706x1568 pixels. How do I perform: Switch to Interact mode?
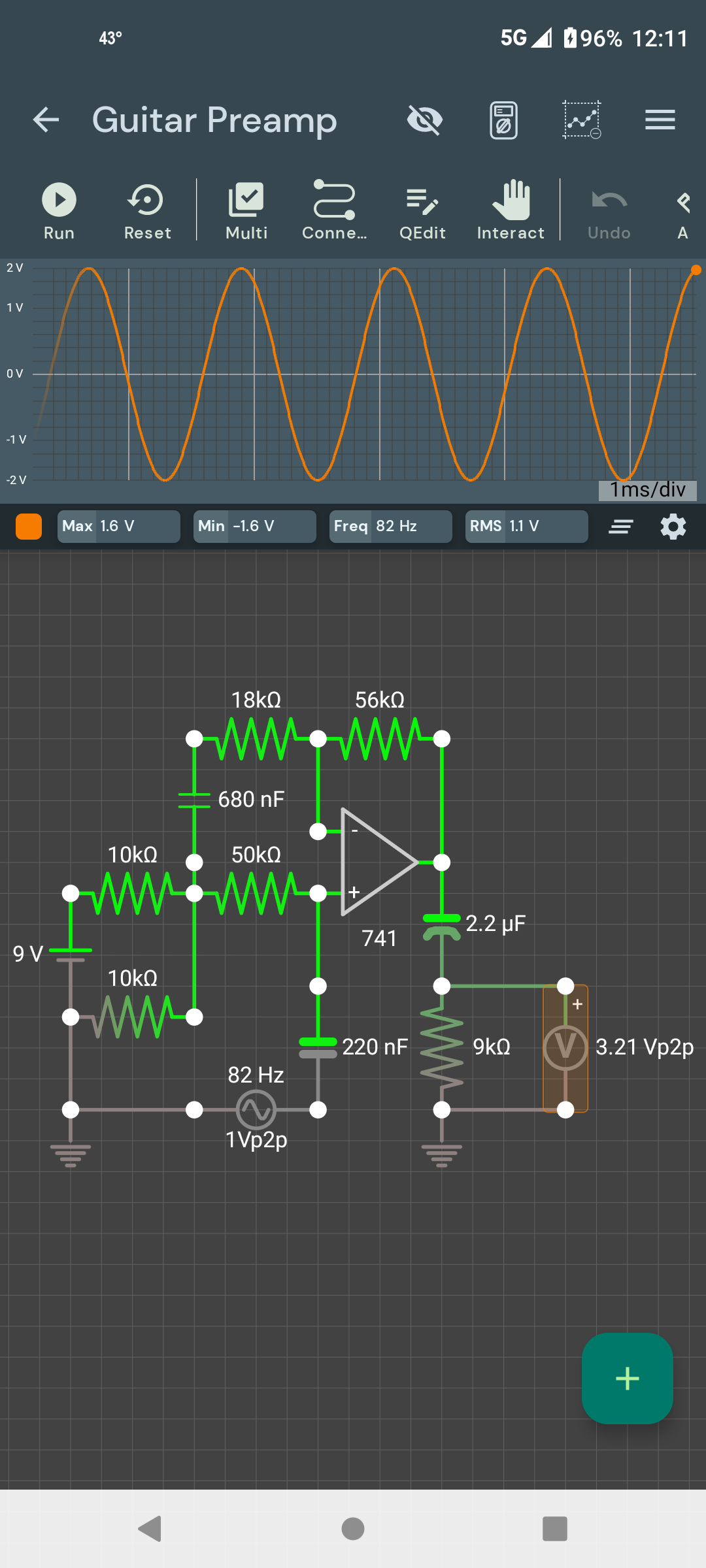pyautogui.click(x=511, y=210)
